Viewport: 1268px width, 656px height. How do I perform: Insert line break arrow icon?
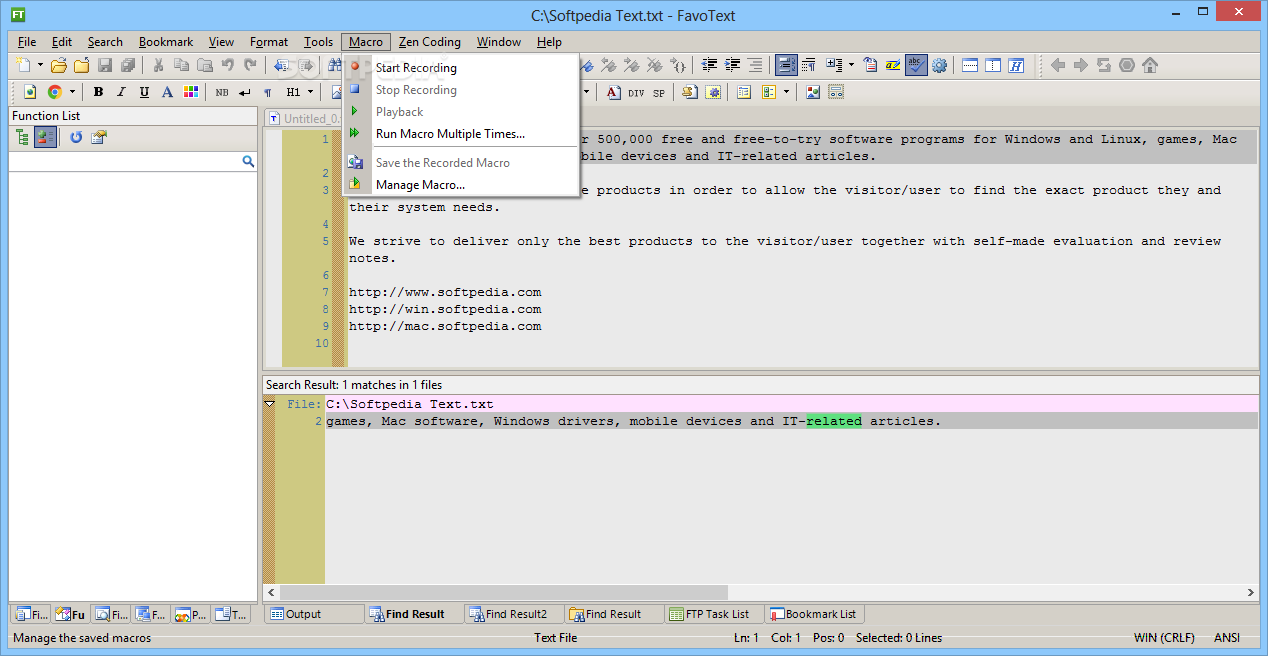(244, 92)
